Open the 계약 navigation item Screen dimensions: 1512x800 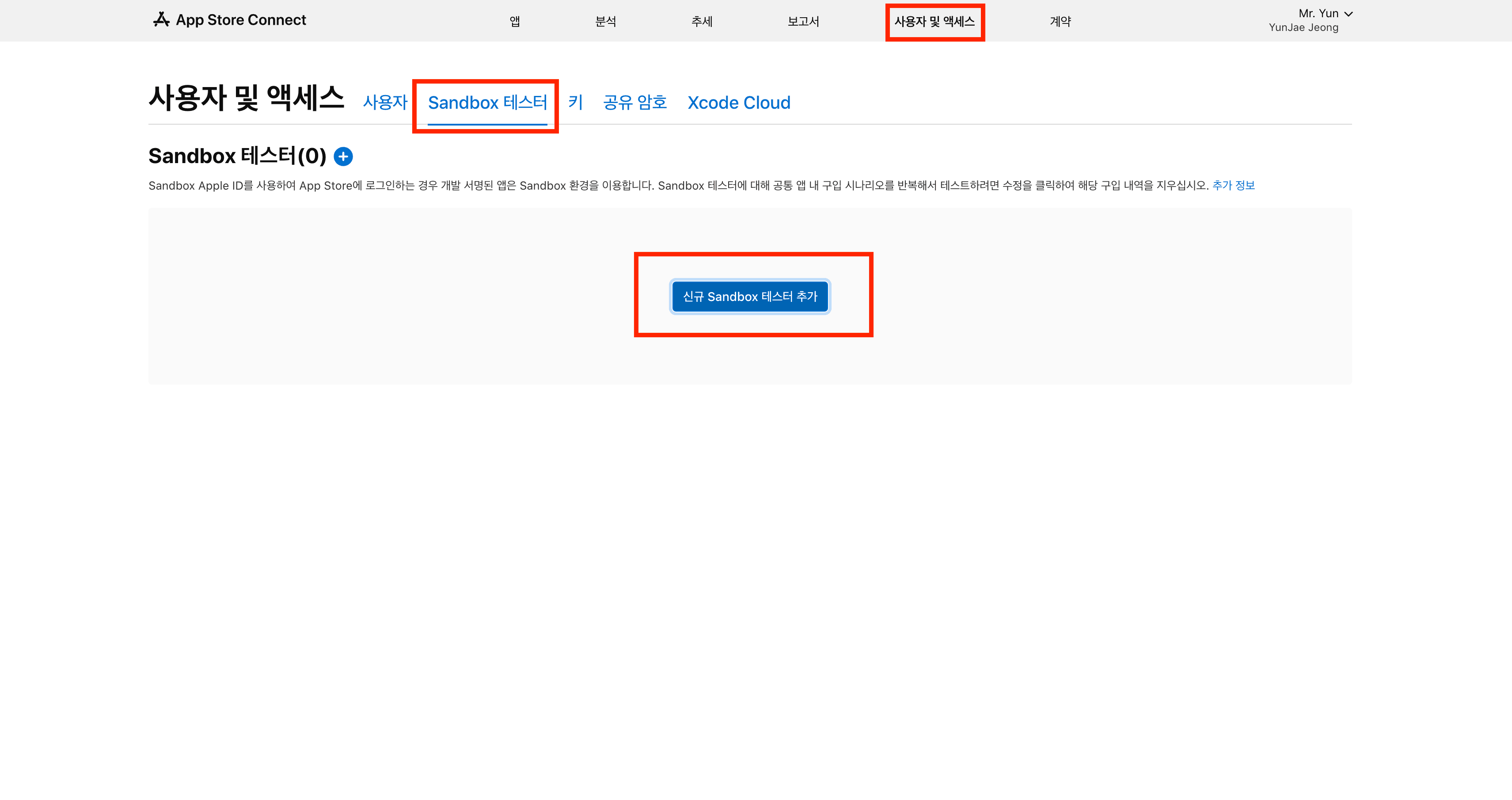coord(1060,21)
